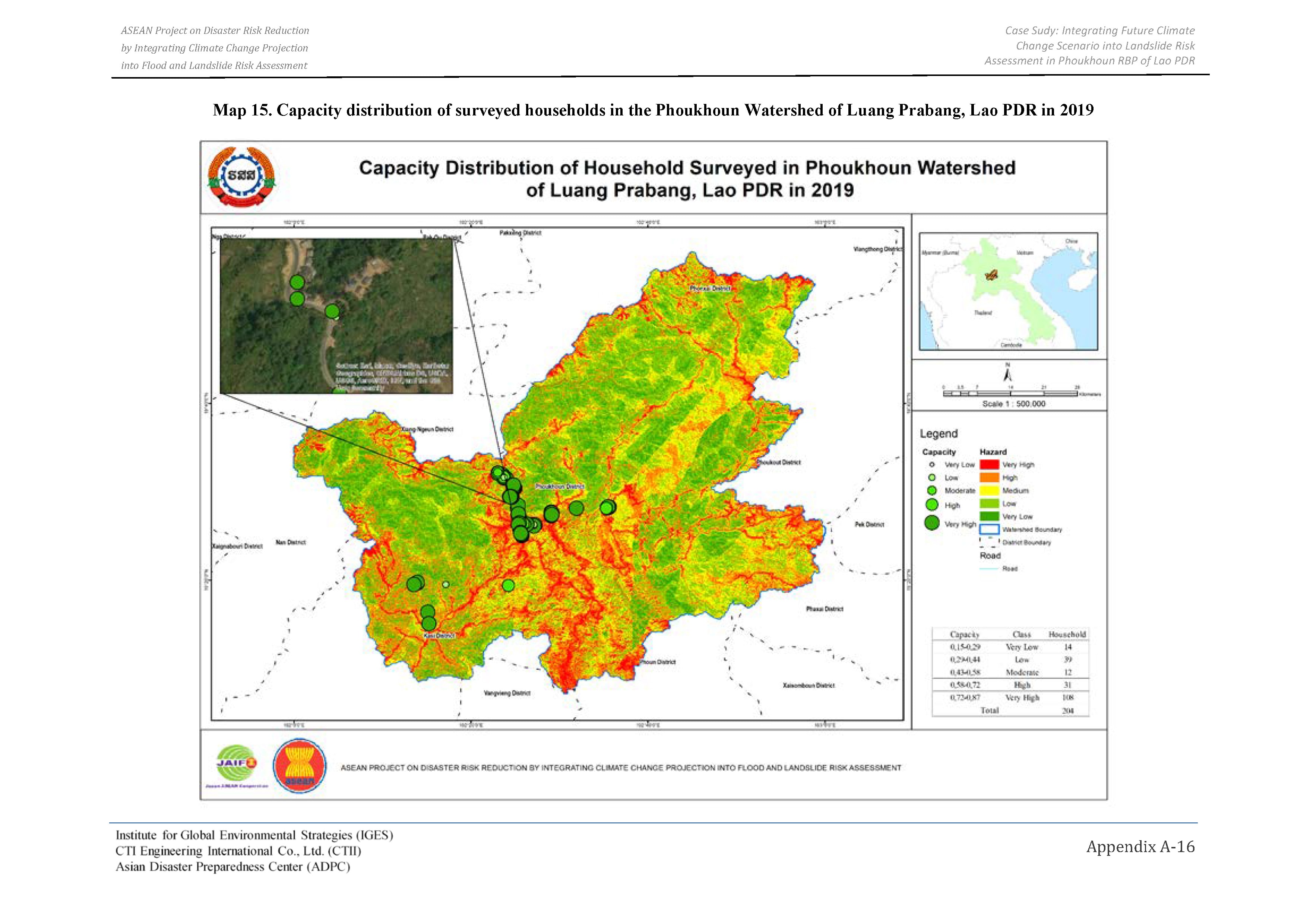Screen dimensions: 1307x924
Task: Select the Moderate capacity legend circle
Action: pos(932,490)
